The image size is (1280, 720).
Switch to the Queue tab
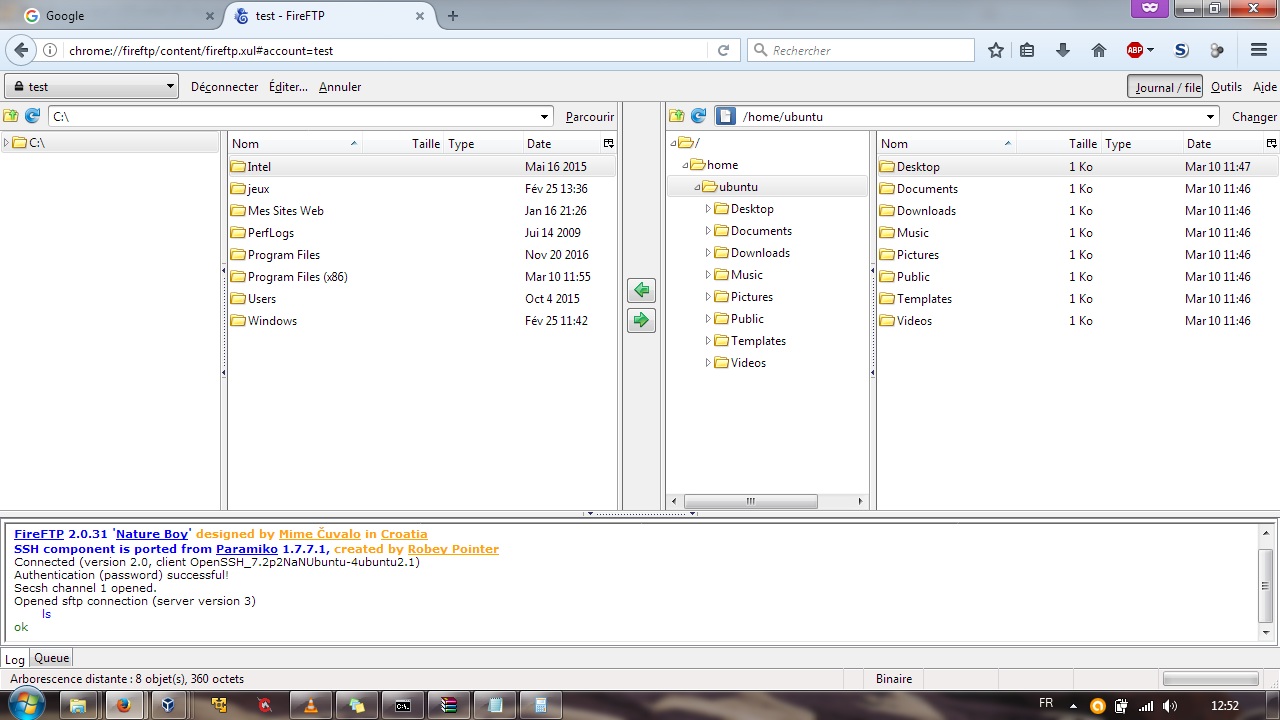(52, 658)
